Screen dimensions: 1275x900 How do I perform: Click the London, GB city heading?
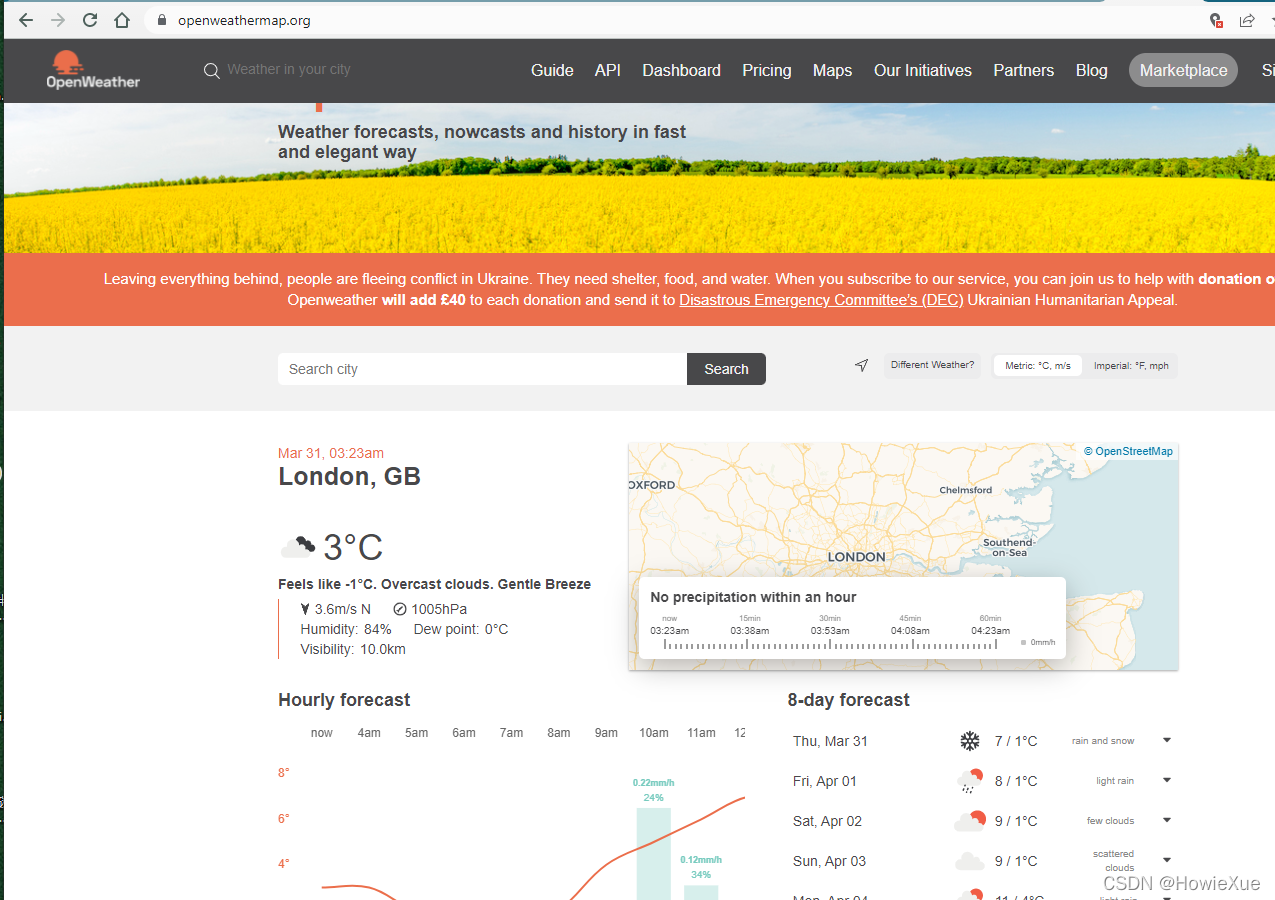point(349,477)
